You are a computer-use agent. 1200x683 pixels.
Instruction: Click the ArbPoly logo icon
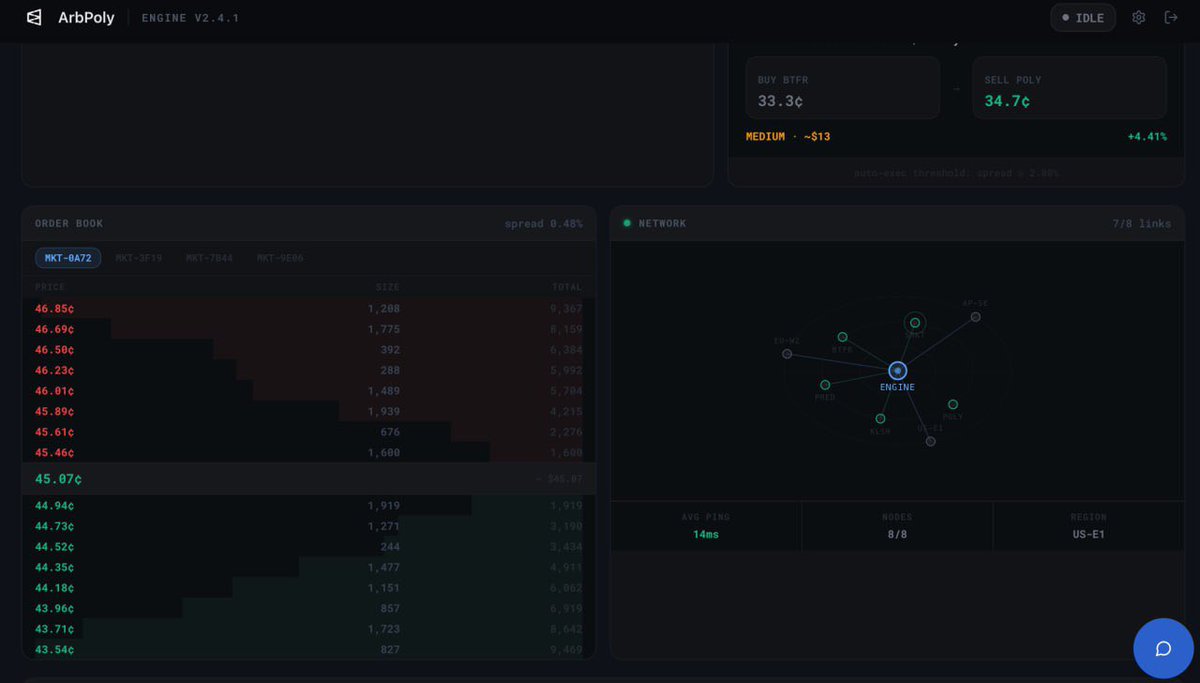coord(33,17)
